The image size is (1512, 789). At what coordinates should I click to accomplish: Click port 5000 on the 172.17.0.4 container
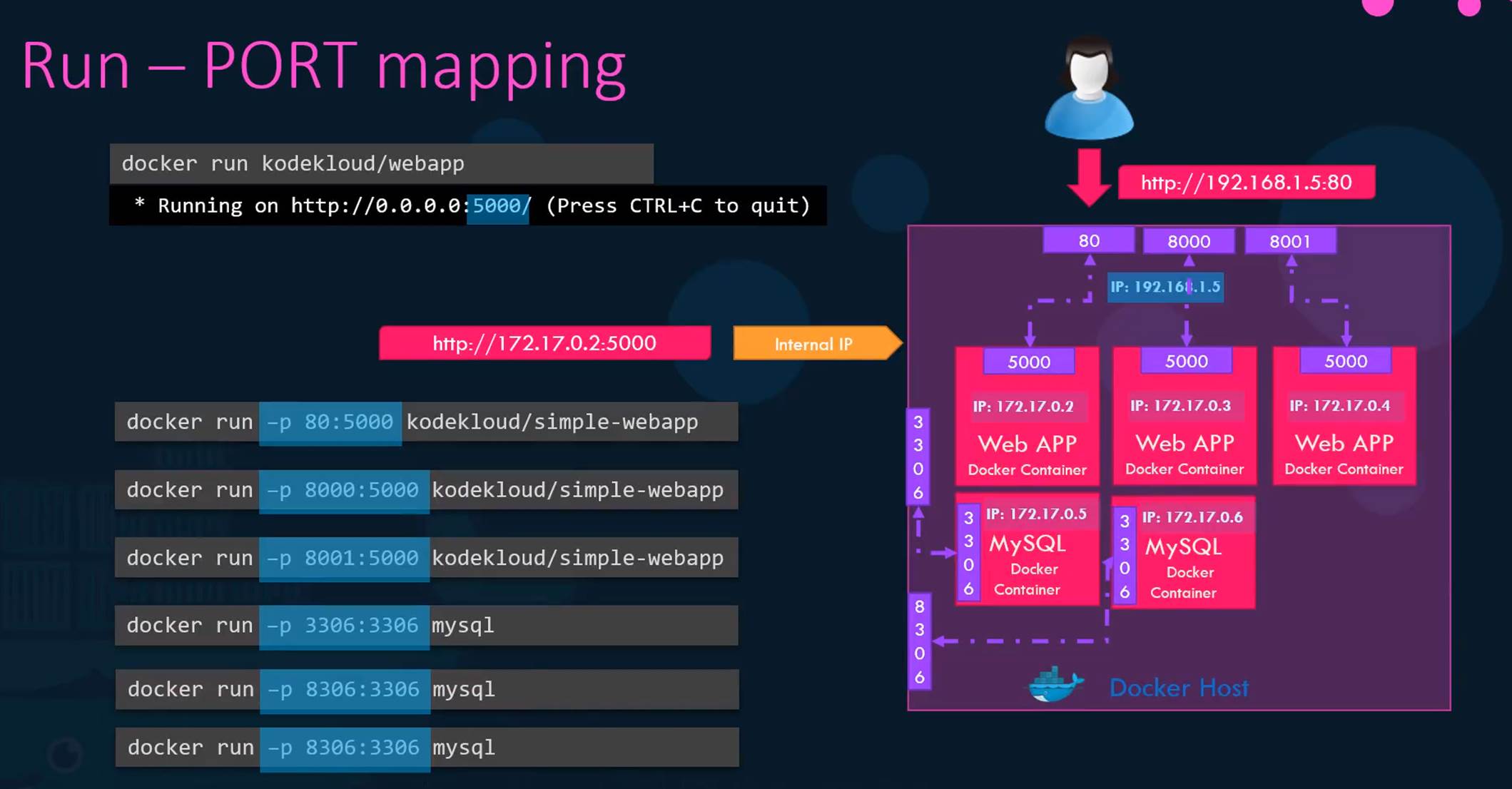point(1346,361)
